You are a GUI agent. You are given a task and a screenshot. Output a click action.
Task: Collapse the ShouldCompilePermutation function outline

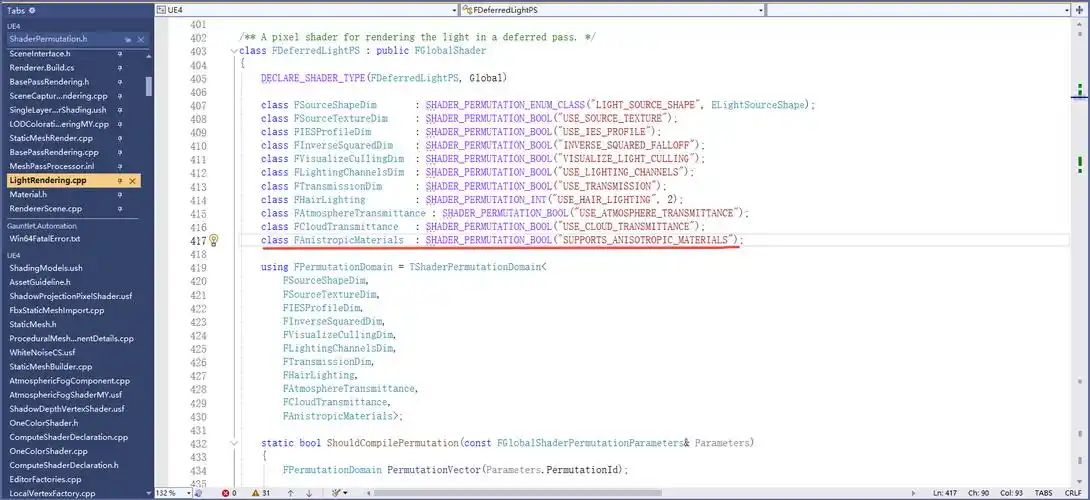(234, 443)
